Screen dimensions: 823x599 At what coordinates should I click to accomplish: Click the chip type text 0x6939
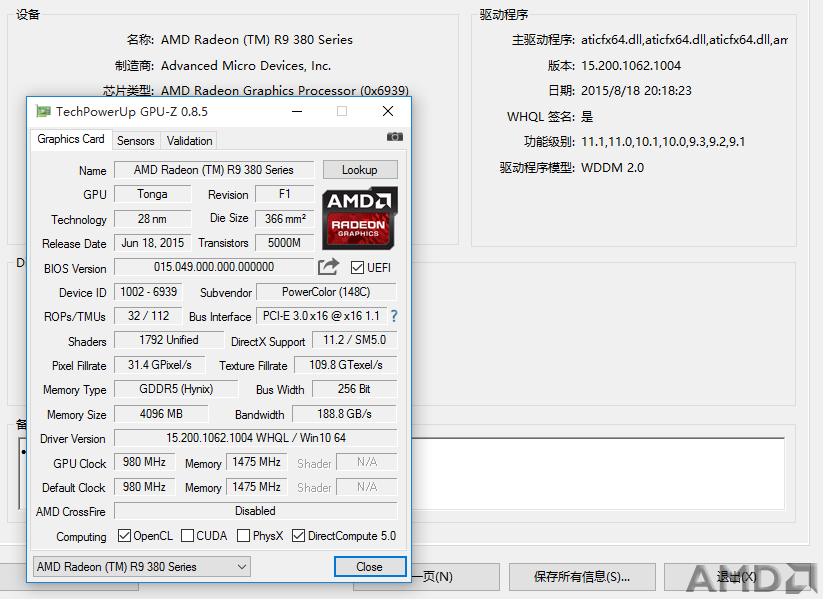(x=285, y=91)
